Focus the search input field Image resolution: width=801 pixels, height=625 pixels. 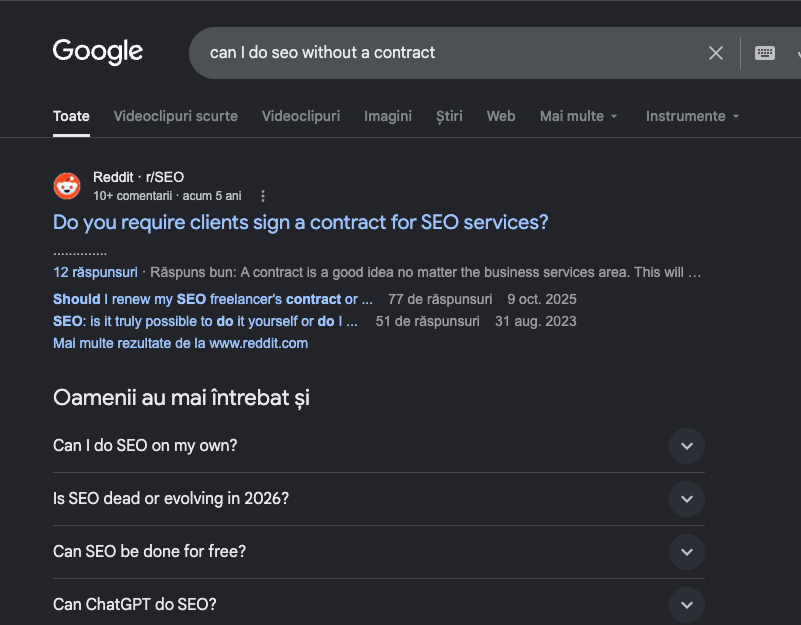(450, 53)
